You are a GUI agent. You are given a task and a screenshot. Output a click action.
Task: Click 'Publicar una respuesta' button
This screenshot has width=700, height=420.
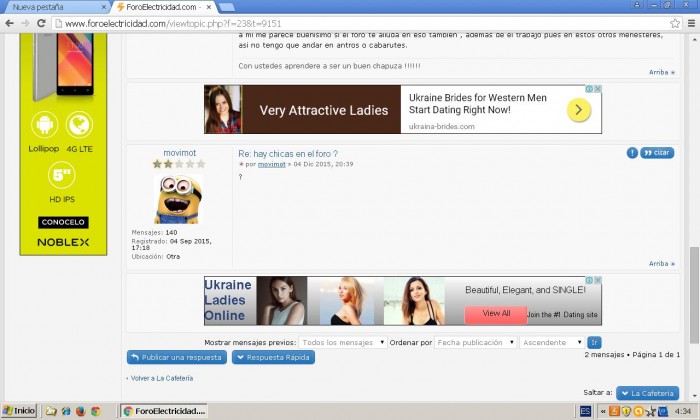pyautogui.click(x=177, y=358)
